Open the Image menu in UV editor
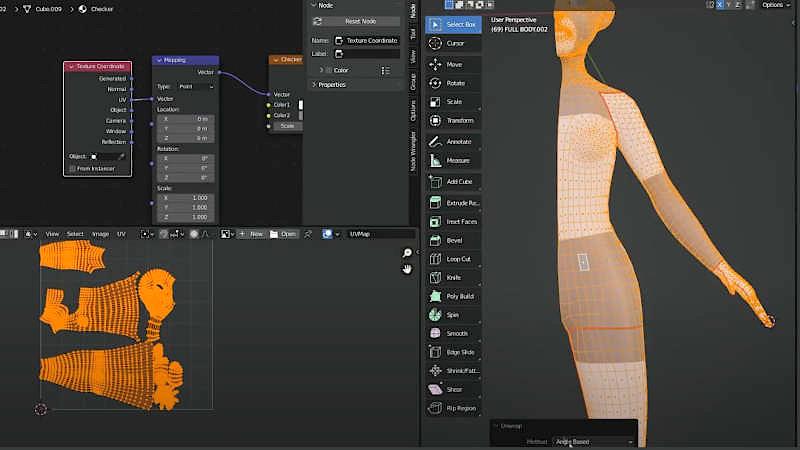Screen dimensions: 800x450 tap(100, 234)
